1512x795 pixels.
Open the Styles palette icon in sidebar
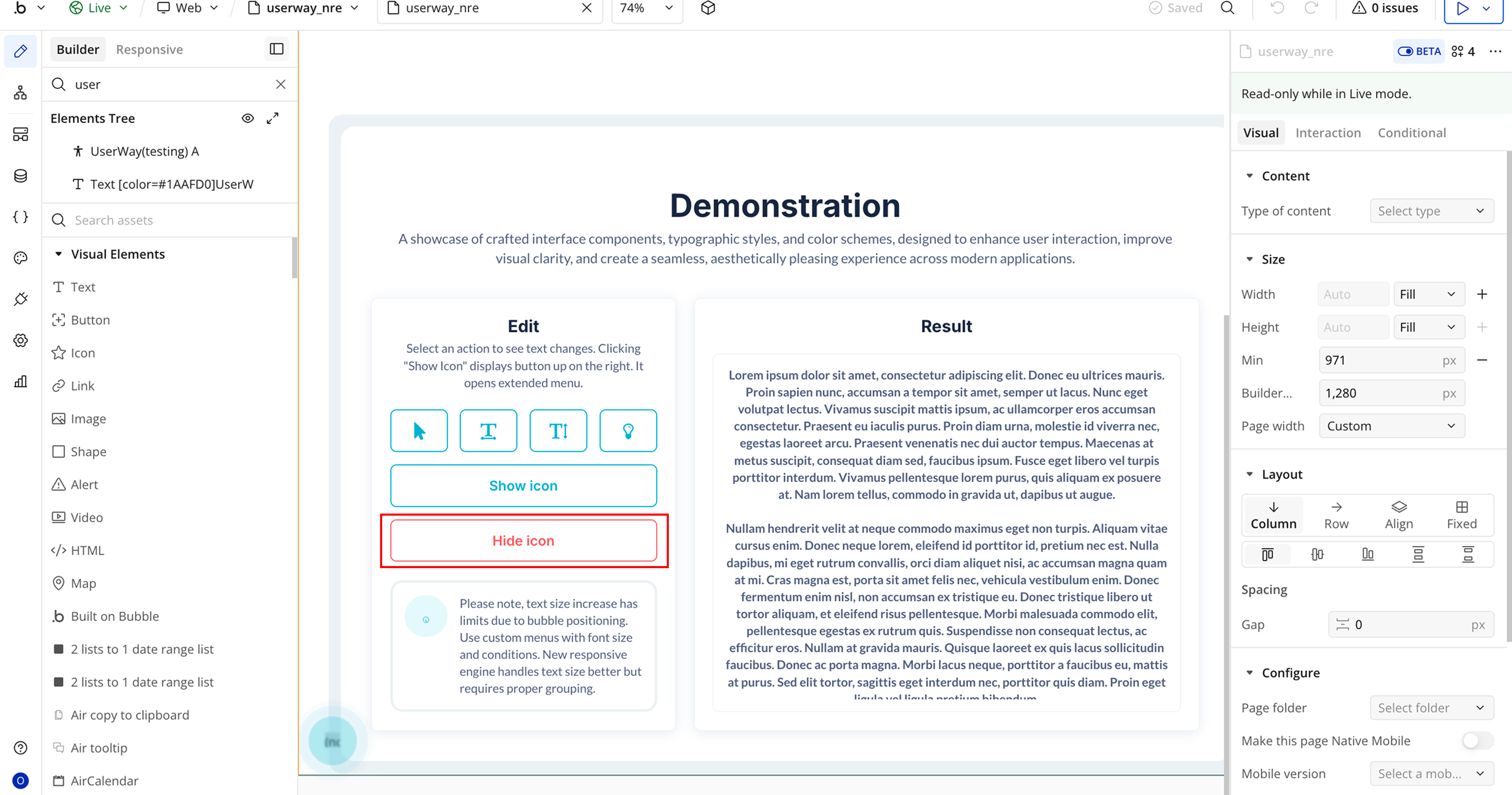click(x=20, y=258)
